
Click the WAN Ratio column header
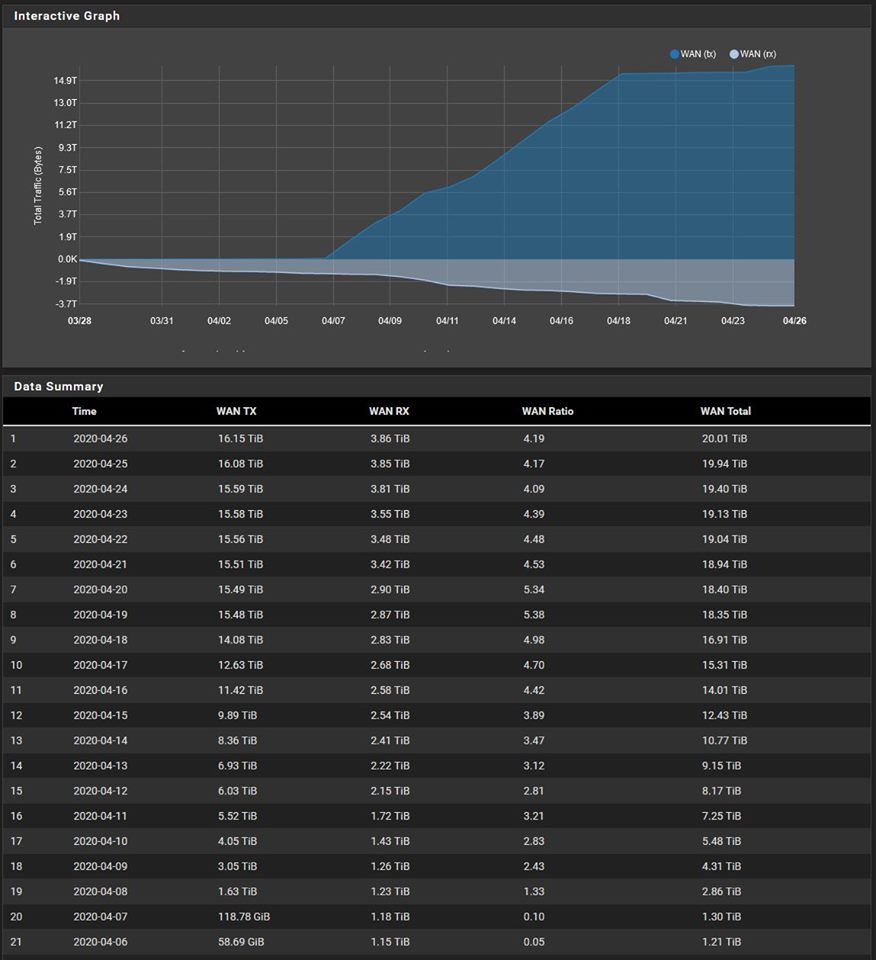pos(547,411)
